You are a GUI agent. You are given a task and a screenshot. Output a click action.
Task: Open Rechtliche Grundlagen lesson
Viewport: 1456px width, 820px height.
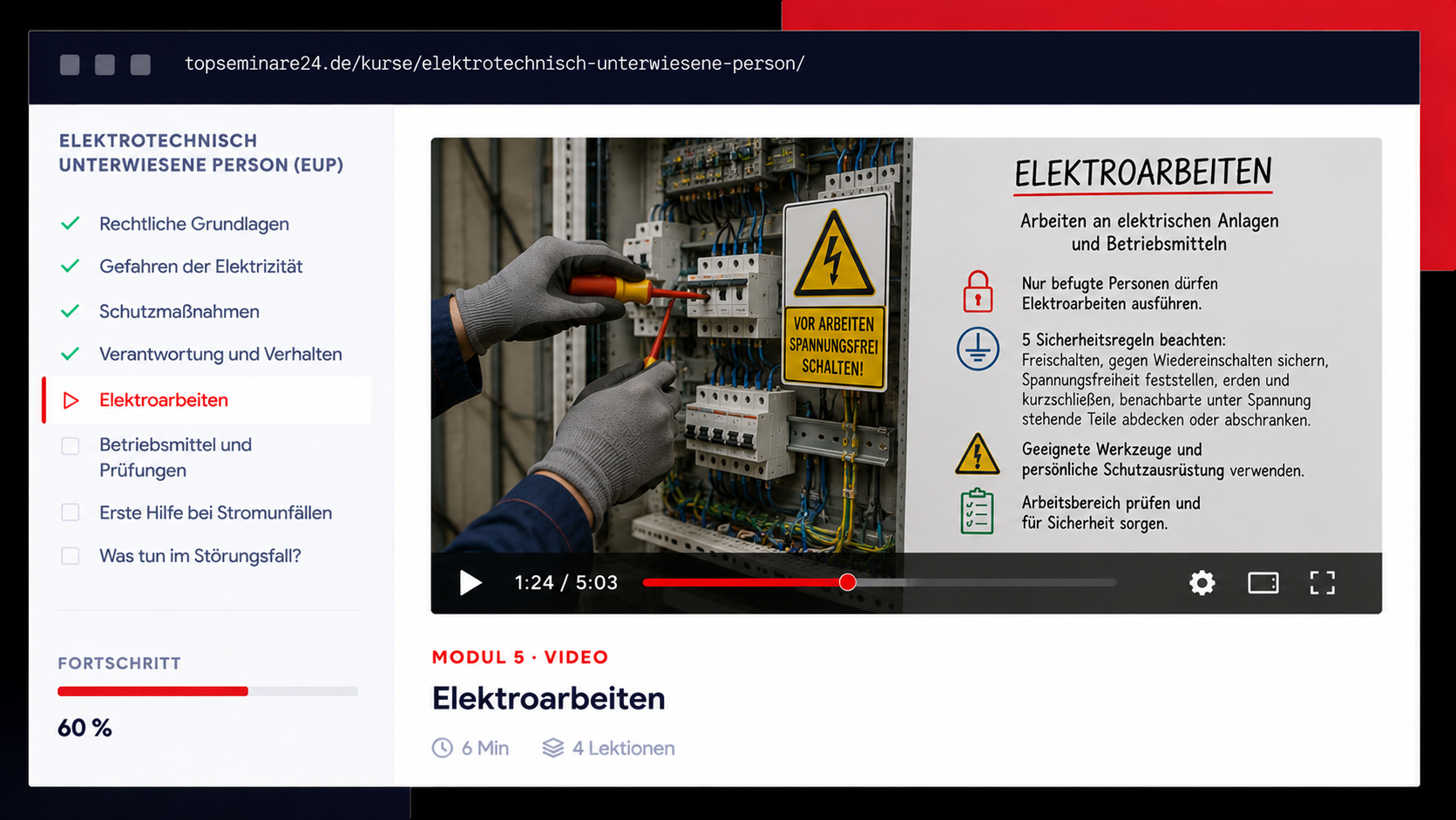click(x=193, y=224)
